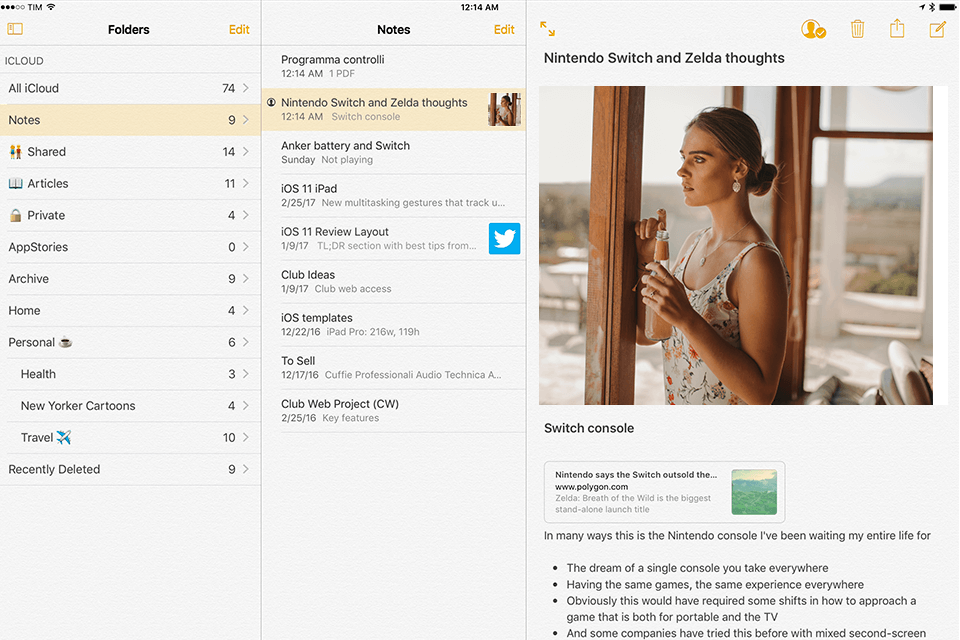Select the Health subfolder
The image size is (960, 640).
tap(130, 374)
